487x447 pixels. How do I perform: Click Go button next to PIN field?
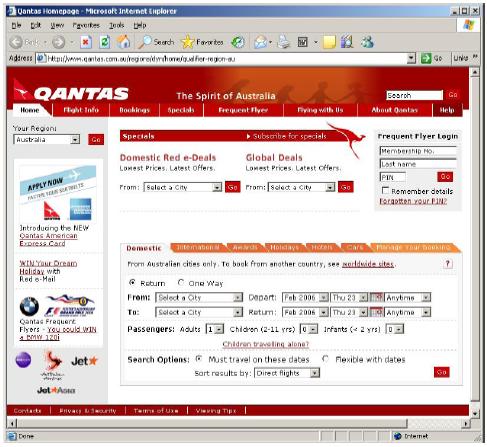[x=445, y=177]
